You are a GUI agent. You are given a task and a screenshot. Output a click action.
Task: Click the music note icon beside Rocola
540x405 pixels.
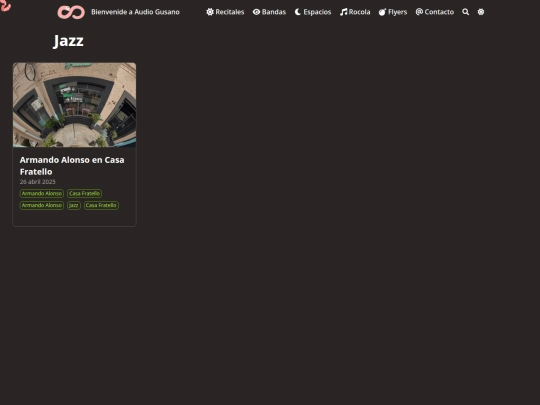343,12
